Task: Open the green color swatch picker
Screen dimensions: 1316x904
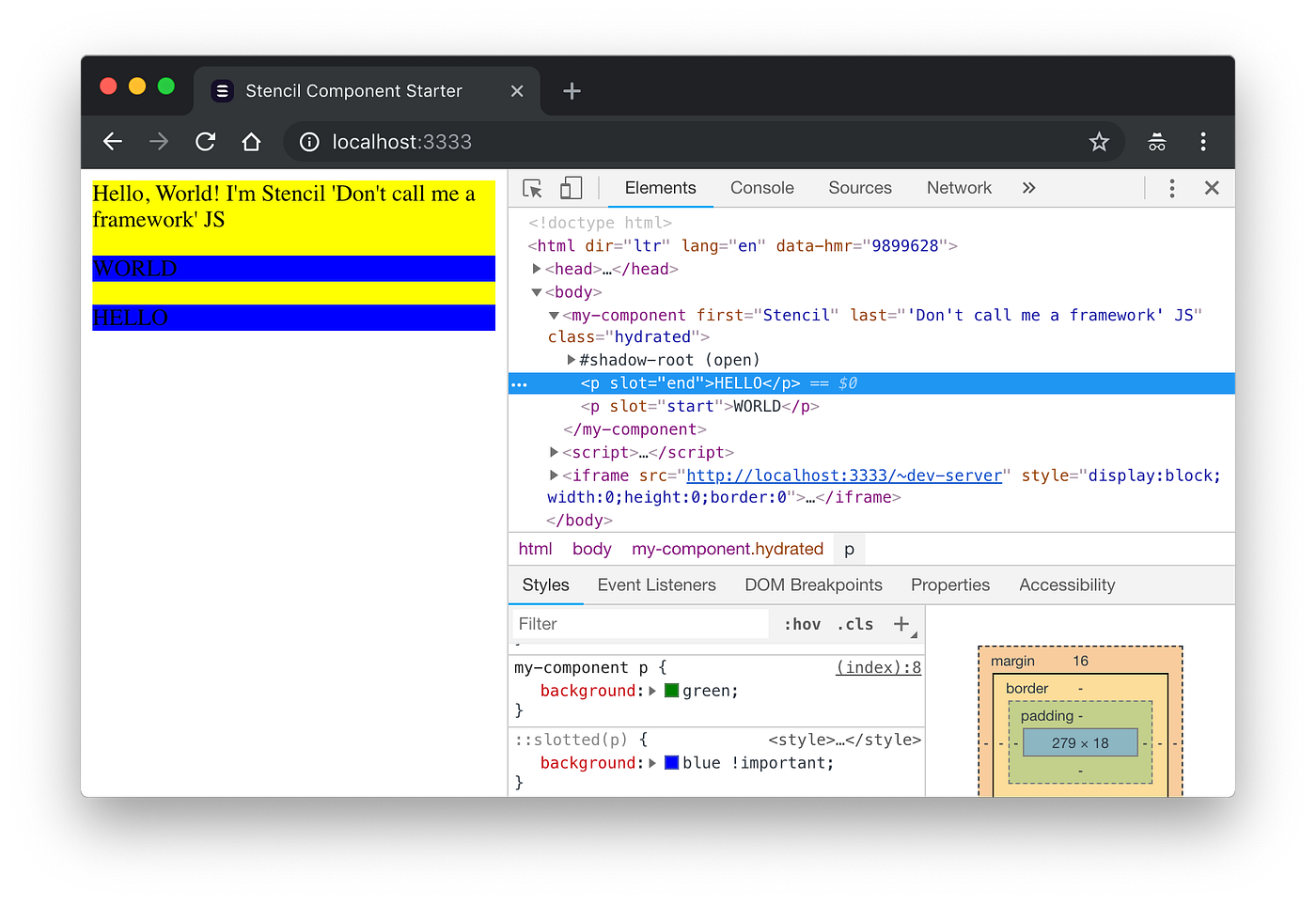Action: pos(671,691)
